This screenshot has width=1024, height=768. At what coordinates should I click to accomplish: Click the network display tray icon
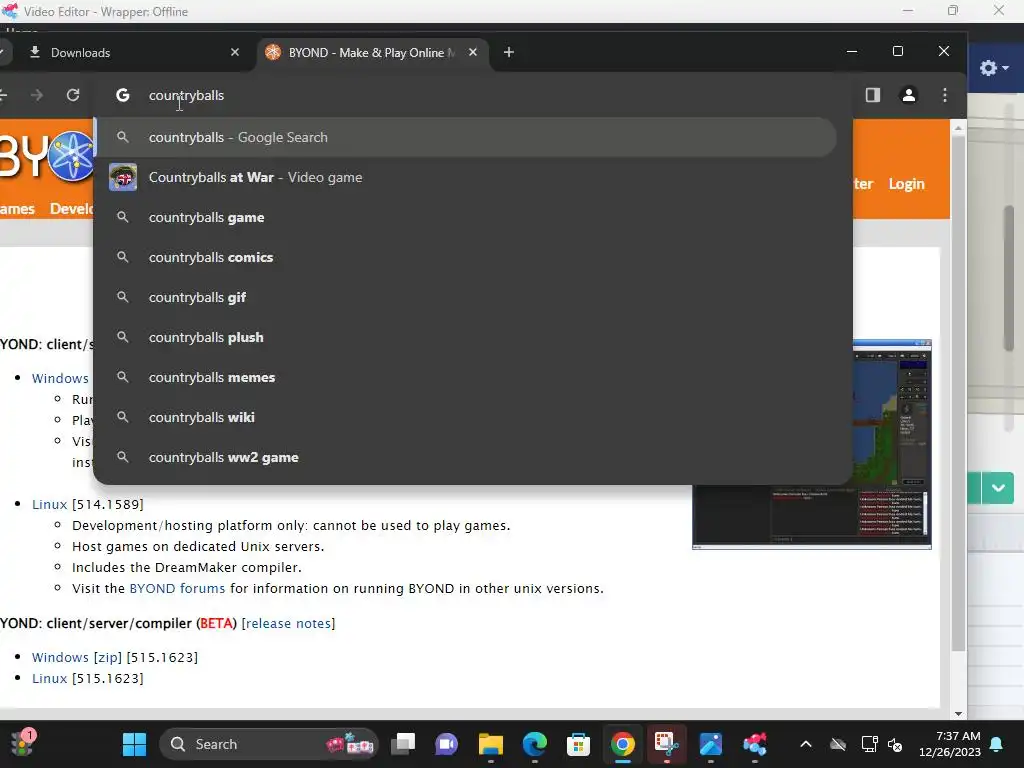[869, 744]
